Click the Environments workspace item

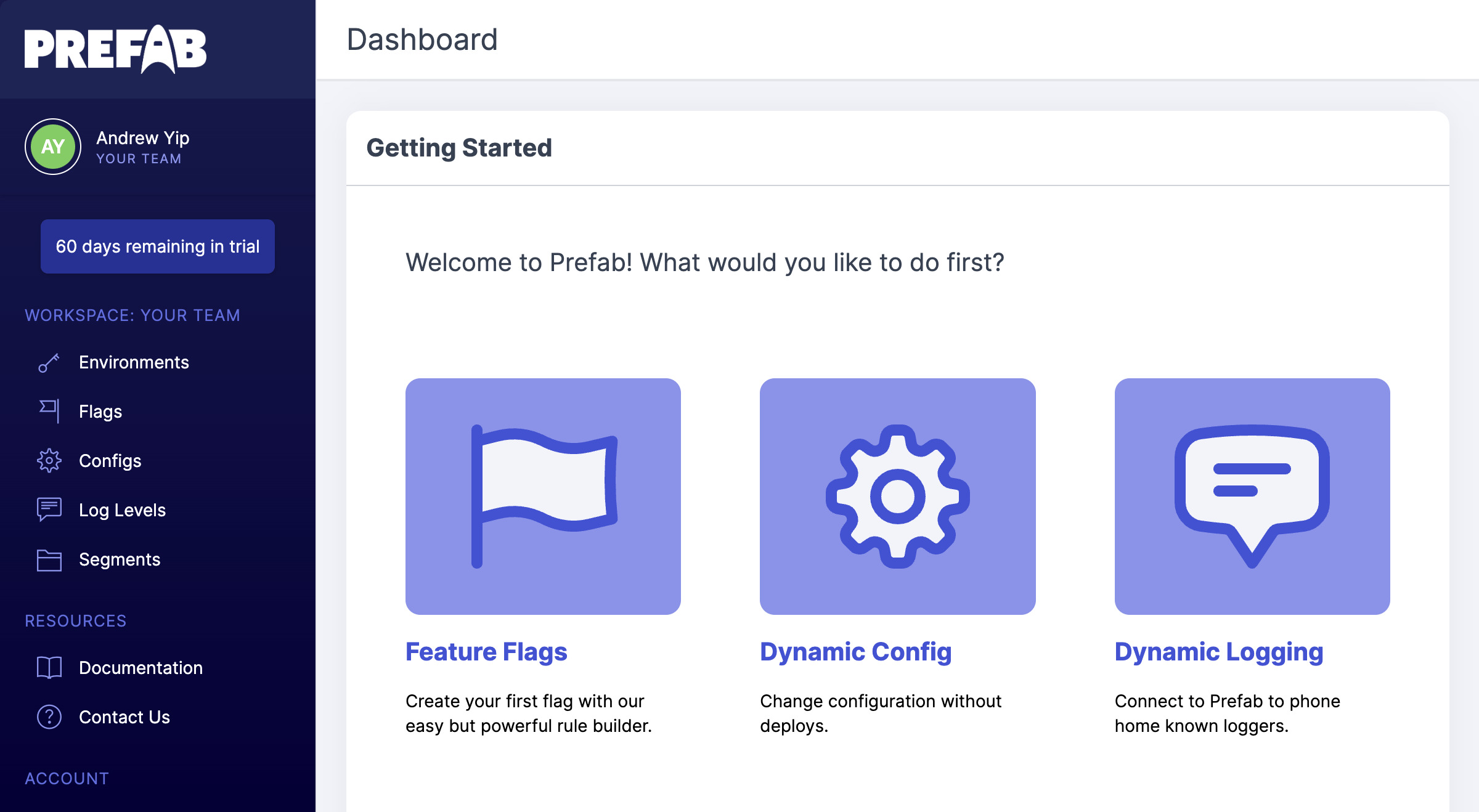click(133, 361)
